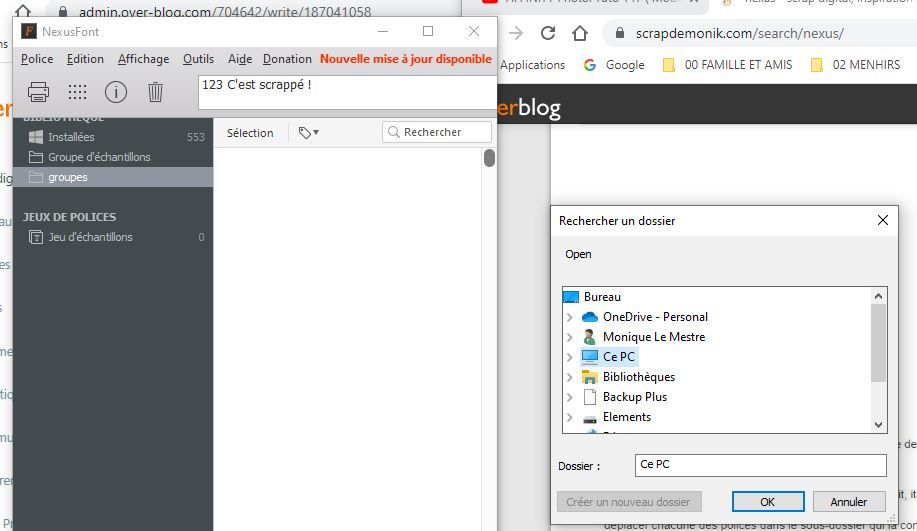917x531 pixels.
Task: Expand the Ce PC node
Action: [570, 357]
